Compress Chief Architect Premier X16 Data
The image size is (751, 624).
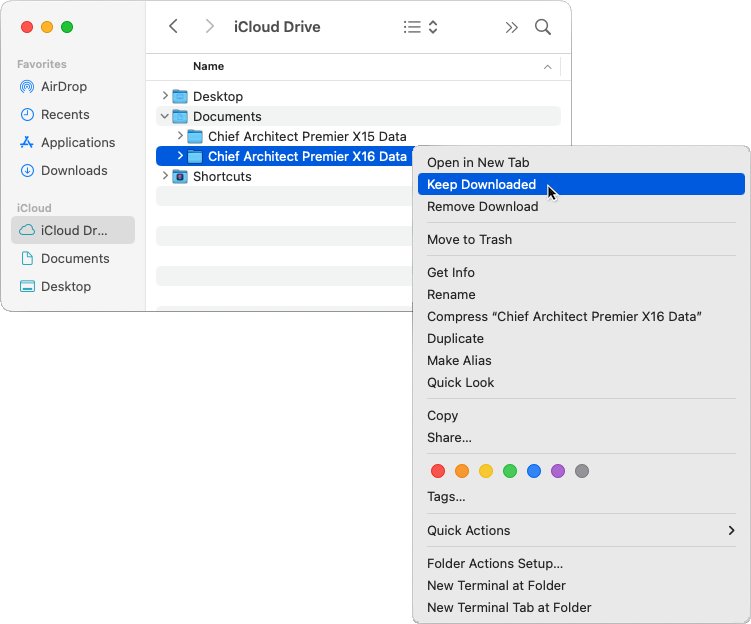[581, 317]
